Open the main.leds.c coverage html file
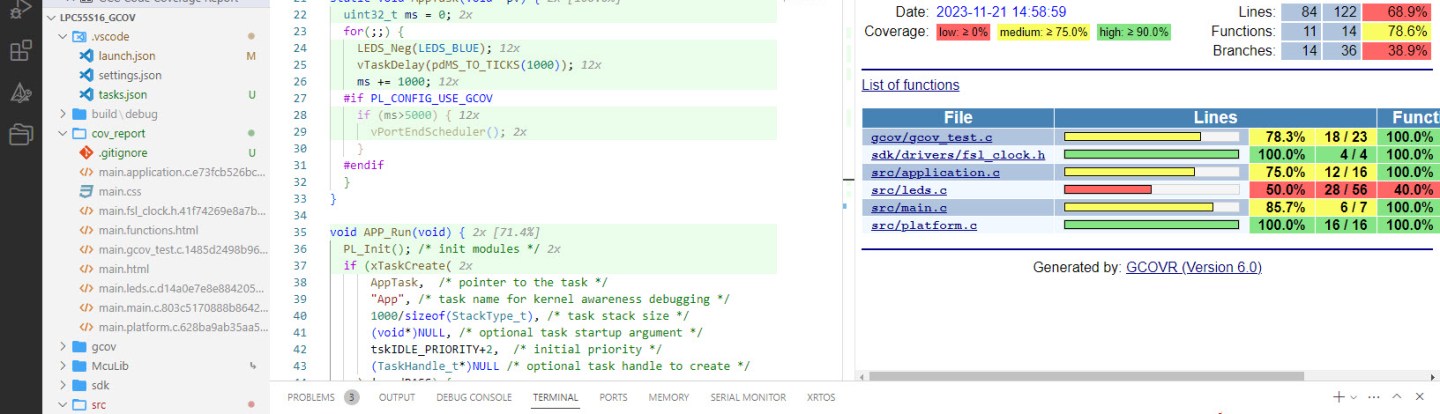 coord(180,289)
